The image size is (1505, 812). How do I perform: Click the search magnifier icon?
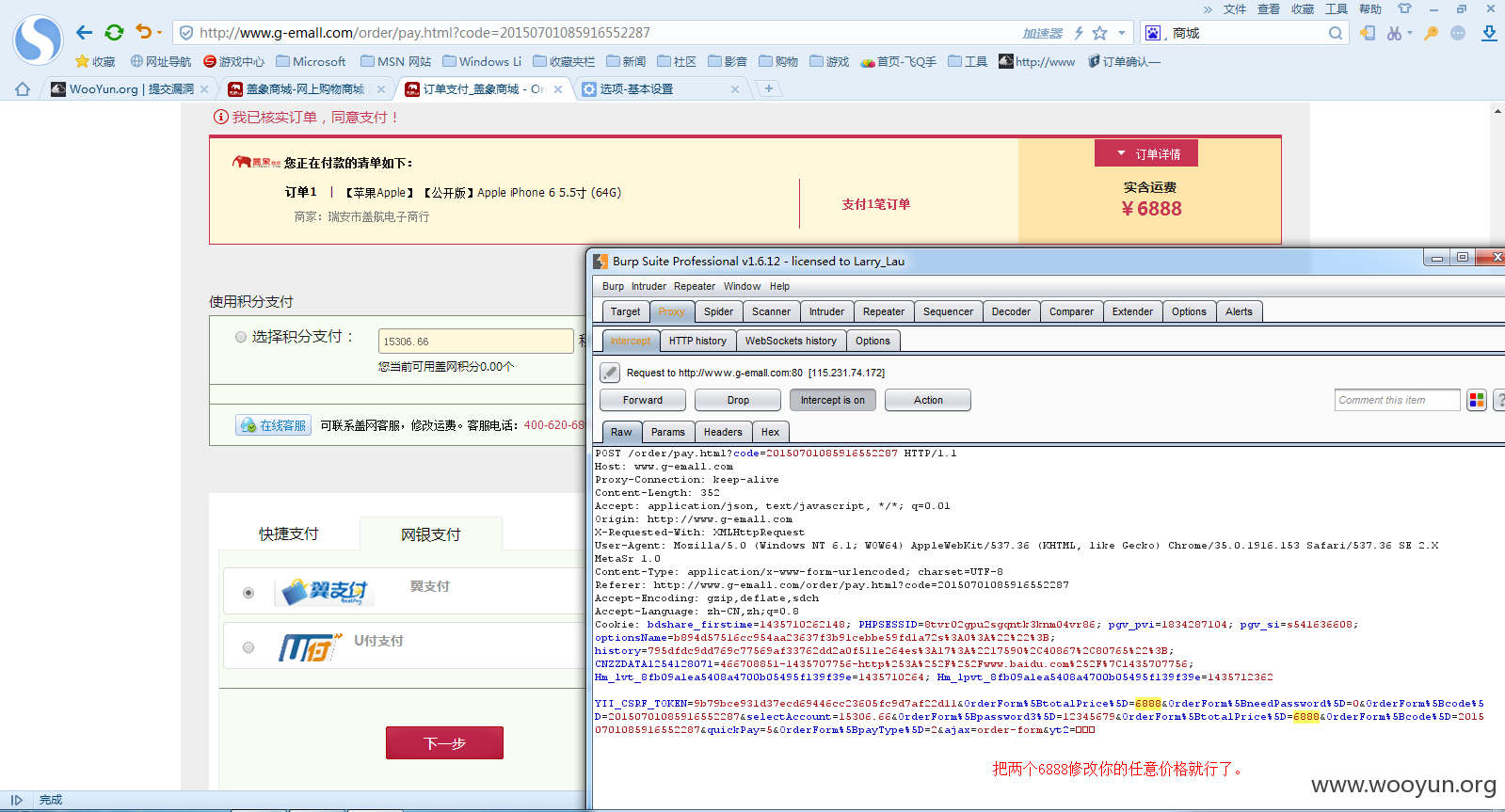click(1336, 33)
